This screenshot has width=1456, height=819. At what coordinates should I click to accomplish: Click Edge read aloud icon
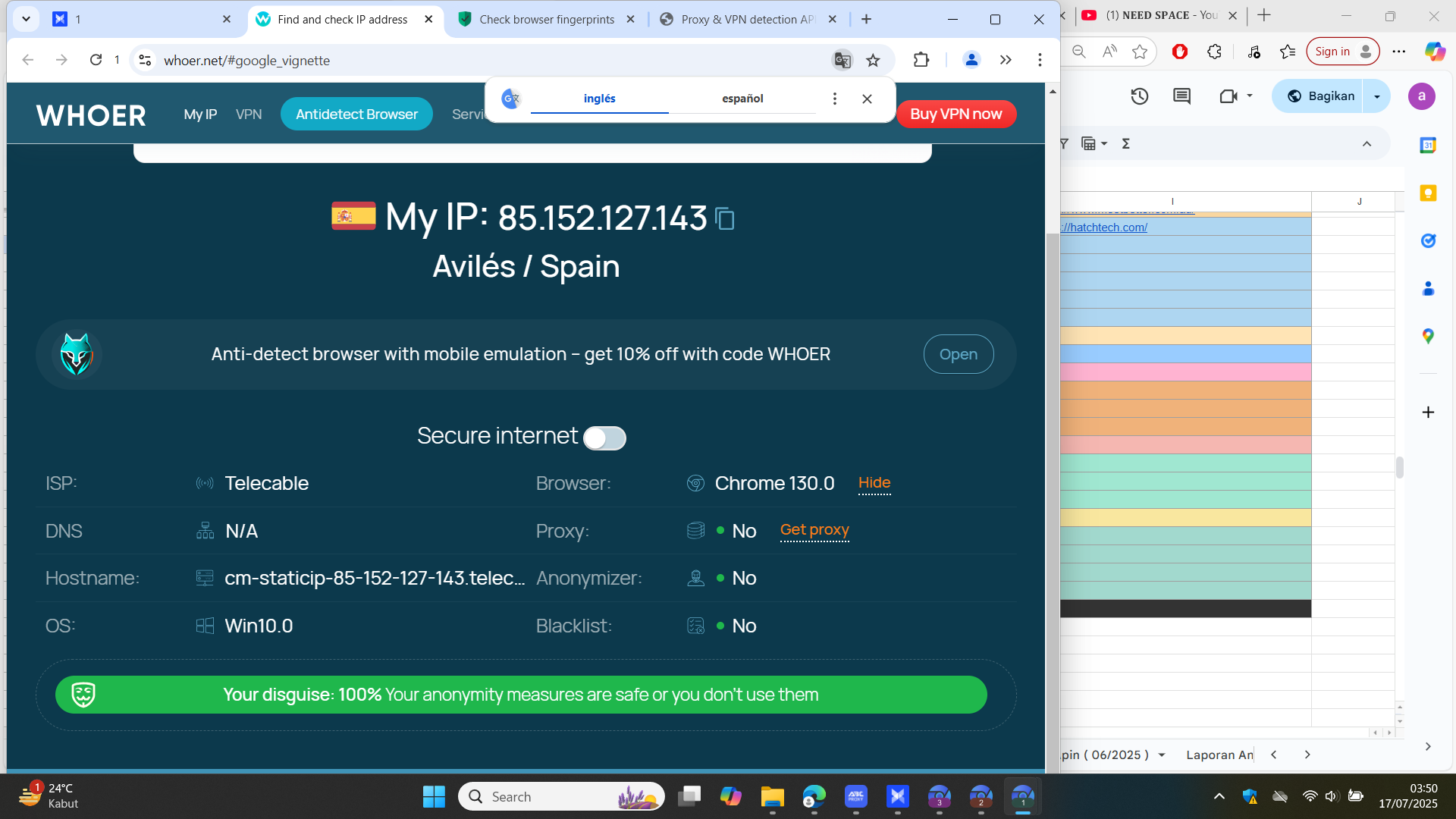[x=1109, y=51]
